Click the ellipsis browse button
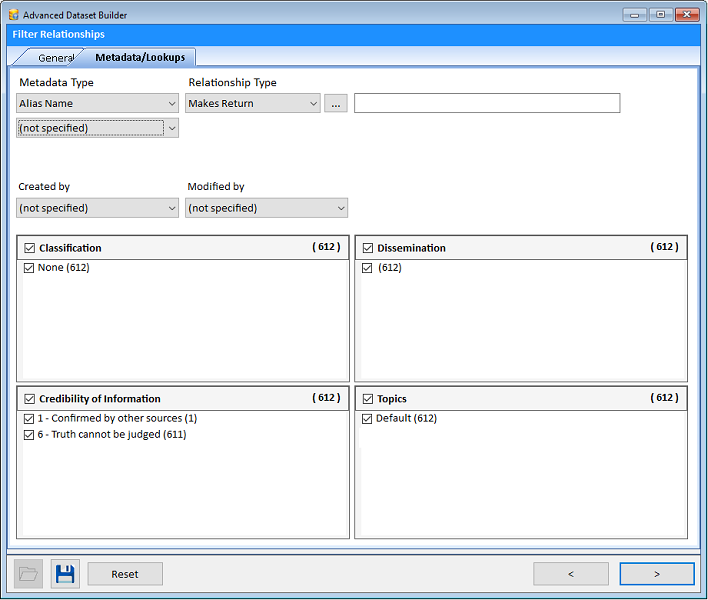Image resolution: width=708 pixels, height=600 pixels. (336, 103)
